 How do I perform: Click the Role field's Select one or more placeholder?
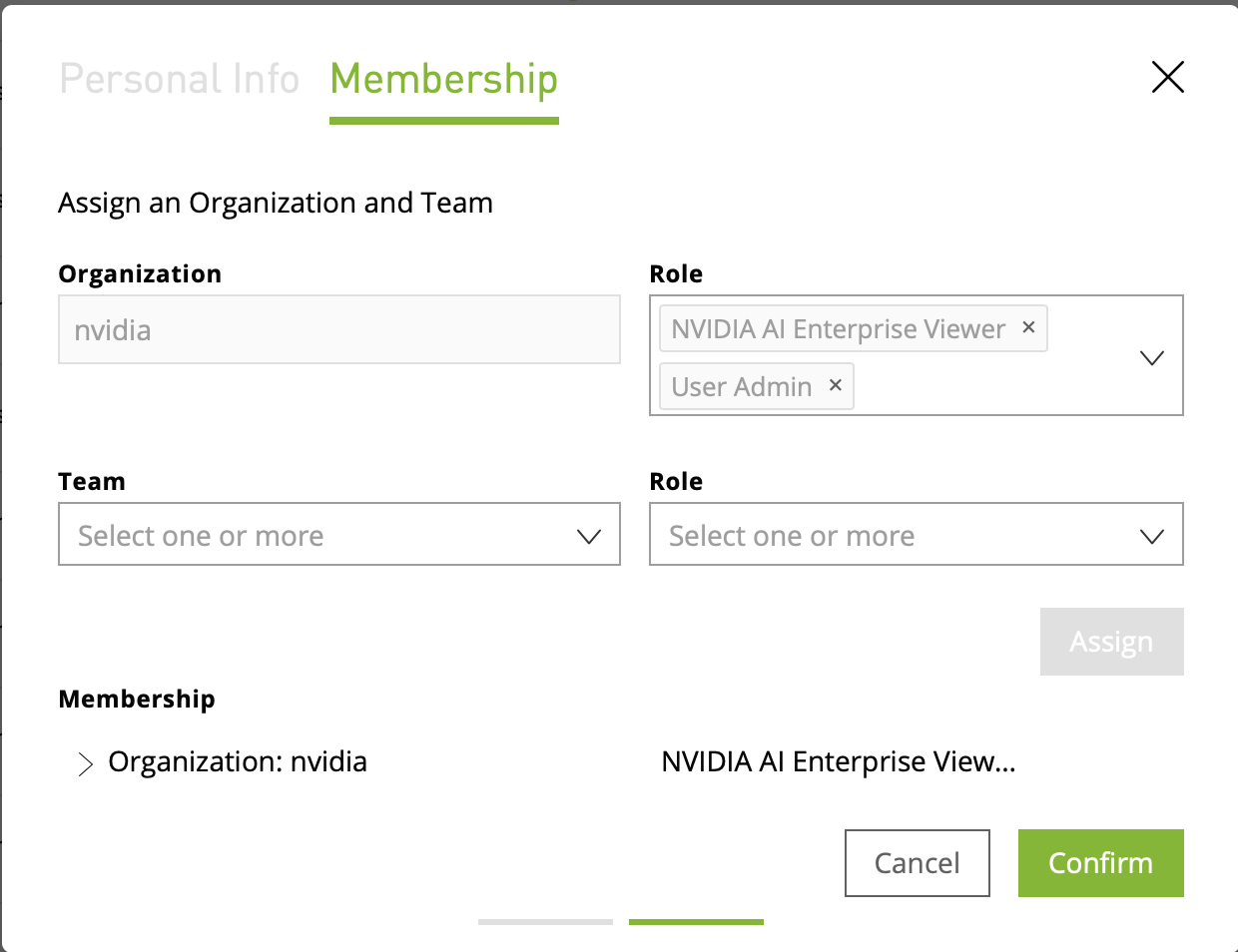tap(791, 535)
